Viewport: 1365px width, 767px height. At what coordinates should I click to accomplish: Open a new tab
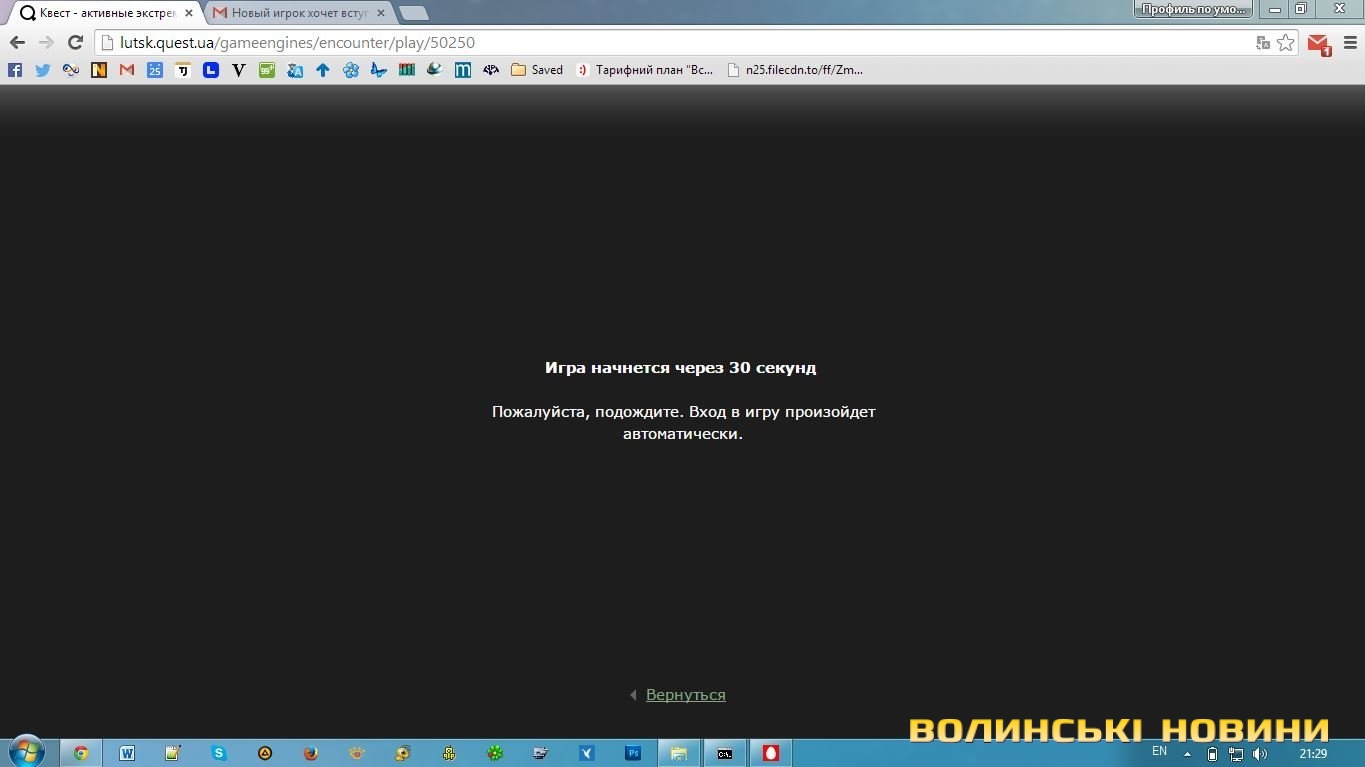click(x=413, y=13)
